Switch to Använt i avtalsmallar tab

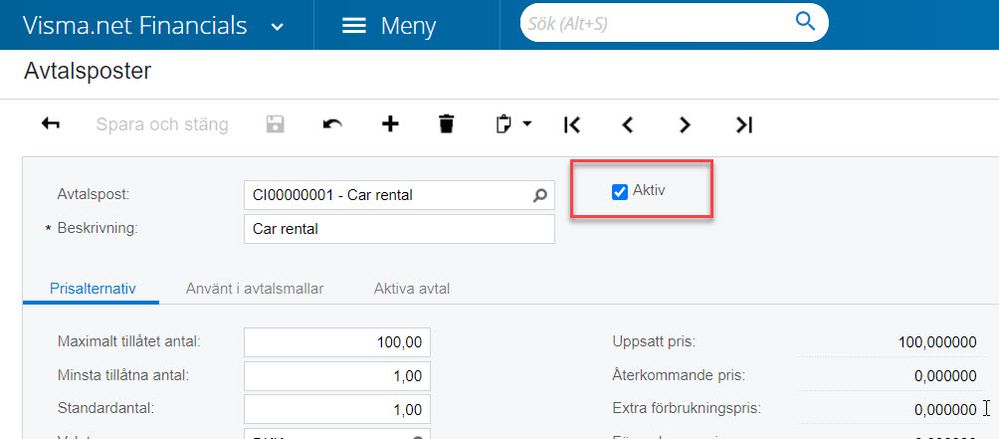pos(255,289)
